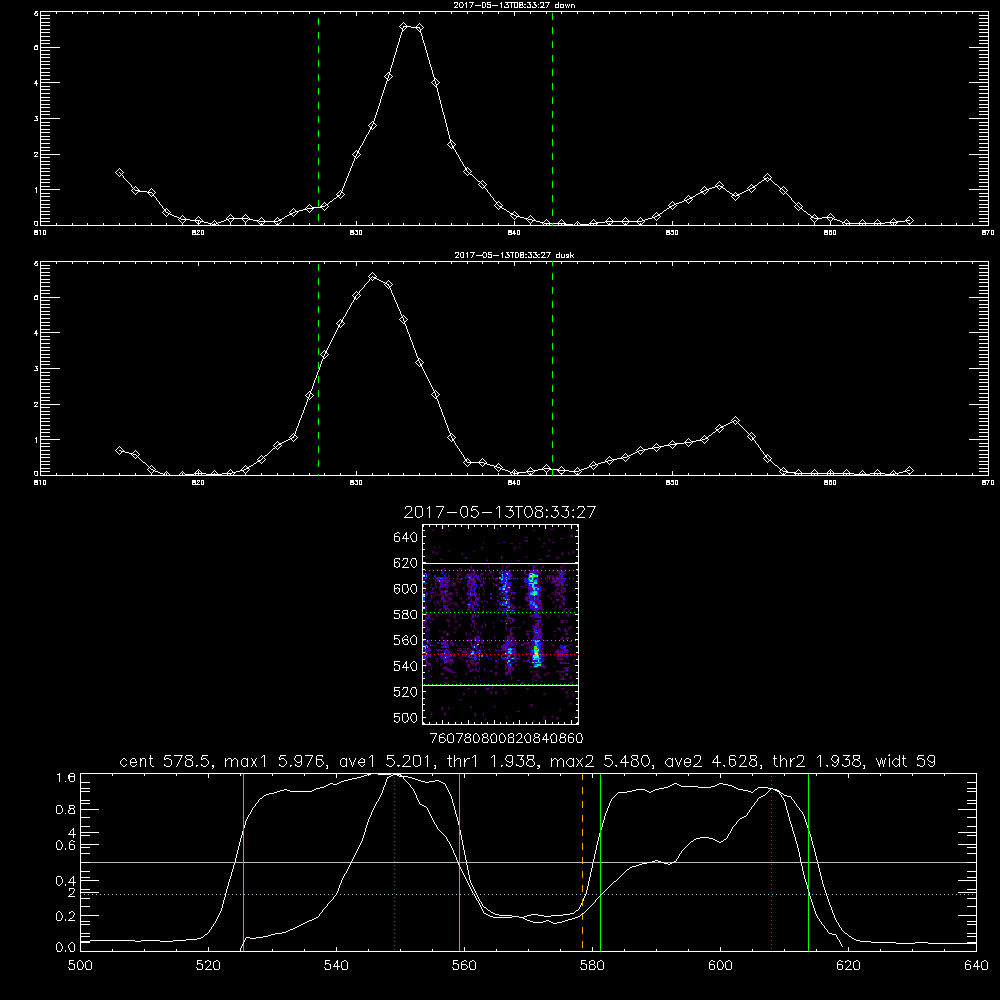Screen dimensions: 1000x1000
Task: Click the 'widt 59' value in the stats line
Action: pyautogui.click(x=906, y=761)
